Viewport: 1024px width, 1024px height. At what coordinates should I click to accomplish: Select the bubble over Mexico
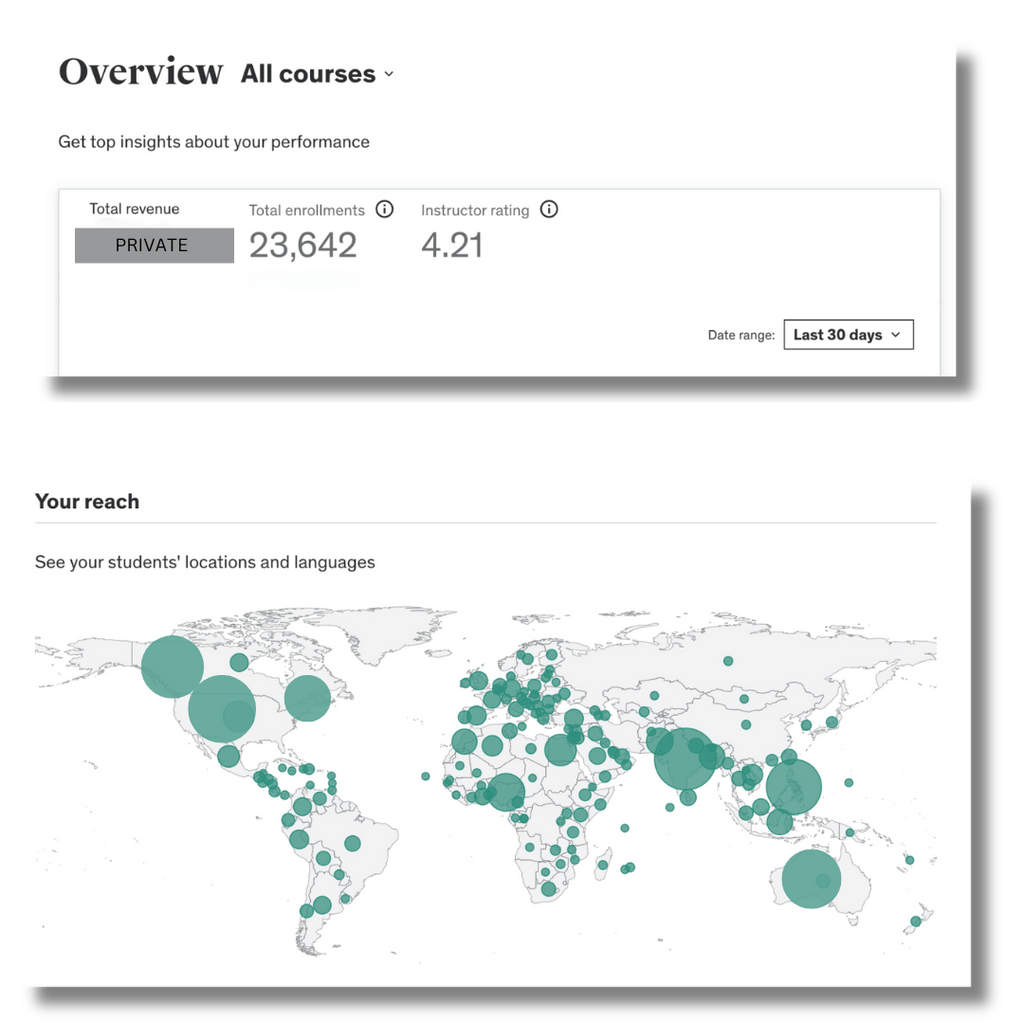pos(229,756)
